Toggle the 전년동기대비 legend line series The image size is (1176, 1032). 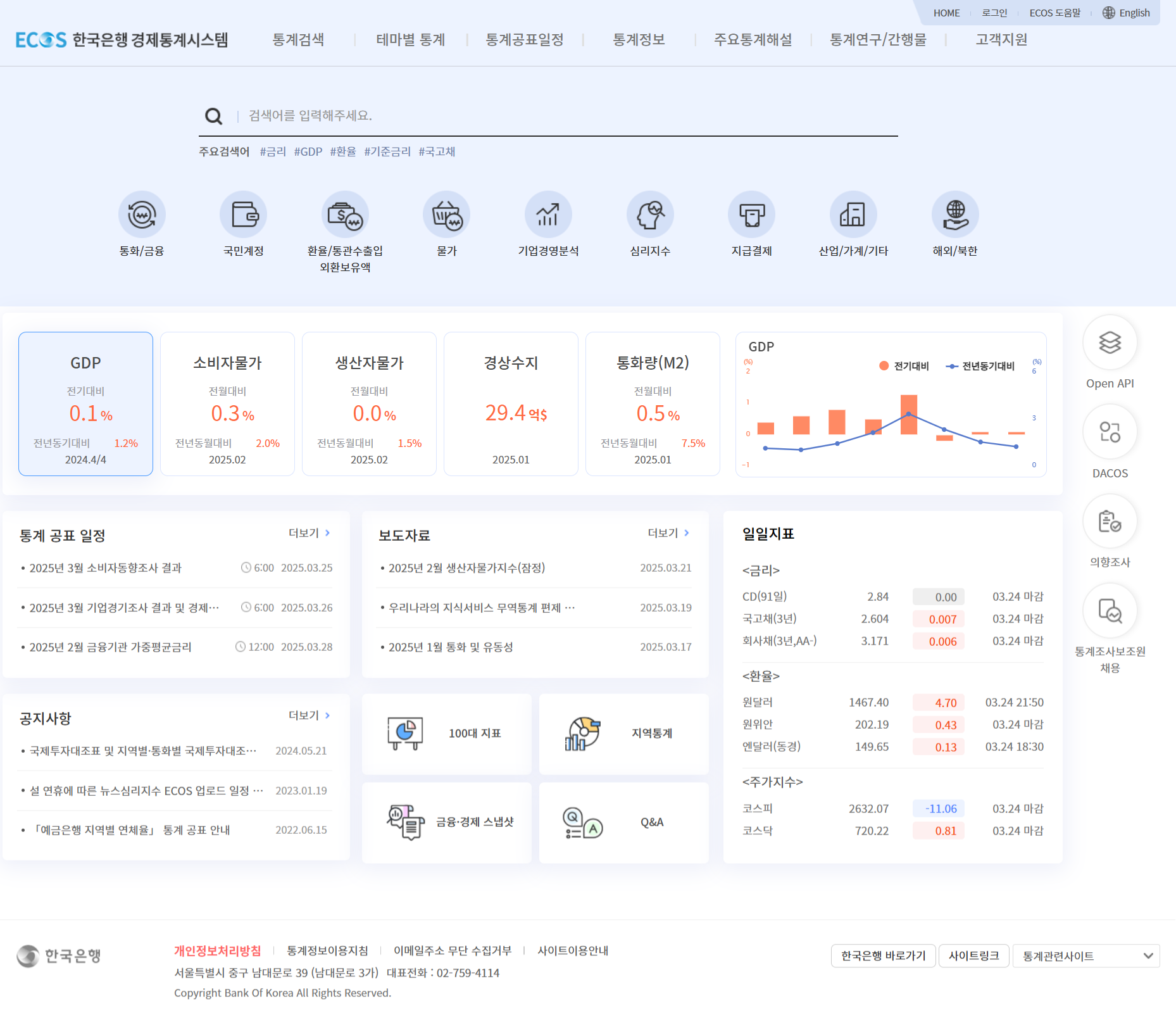tap(980, 366)
